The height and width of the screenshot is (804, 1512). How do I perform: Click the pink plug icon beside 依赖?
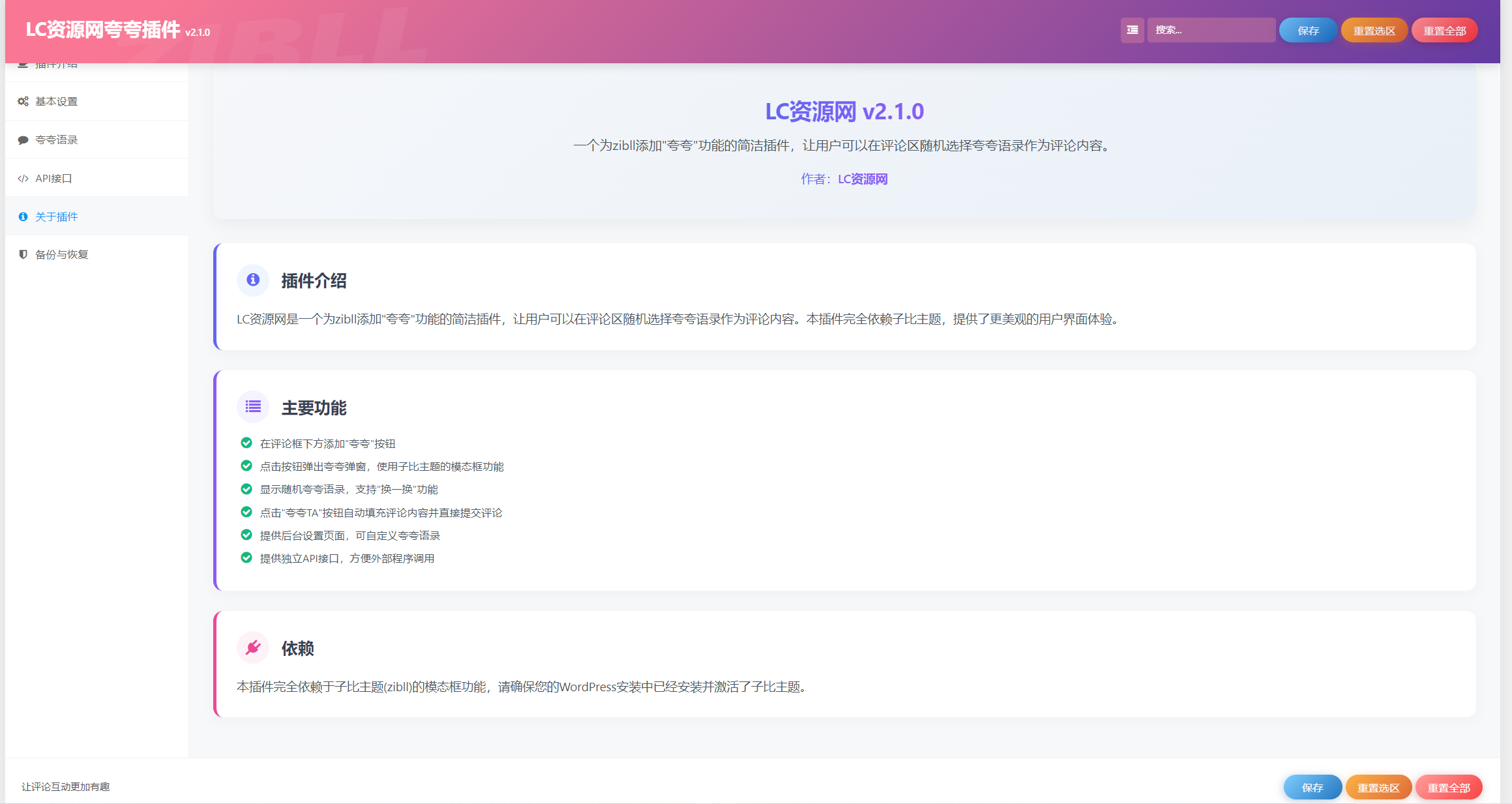pyautogui.click(x=253, y=648)
